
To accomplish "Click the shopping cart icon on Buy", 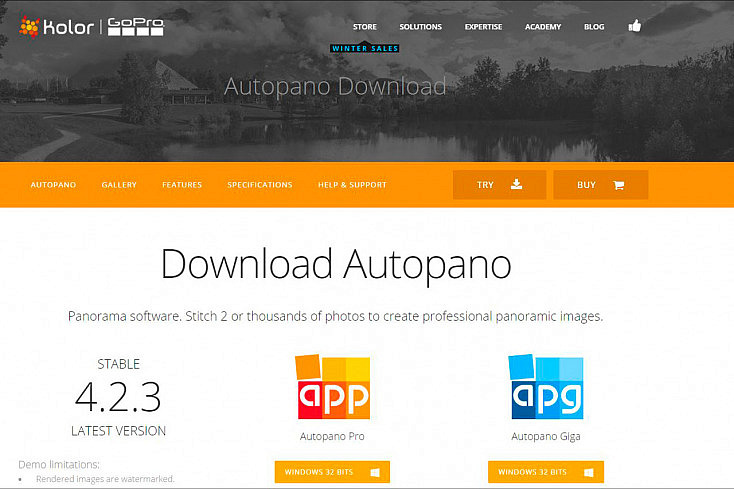I will (x=618, y=185).
